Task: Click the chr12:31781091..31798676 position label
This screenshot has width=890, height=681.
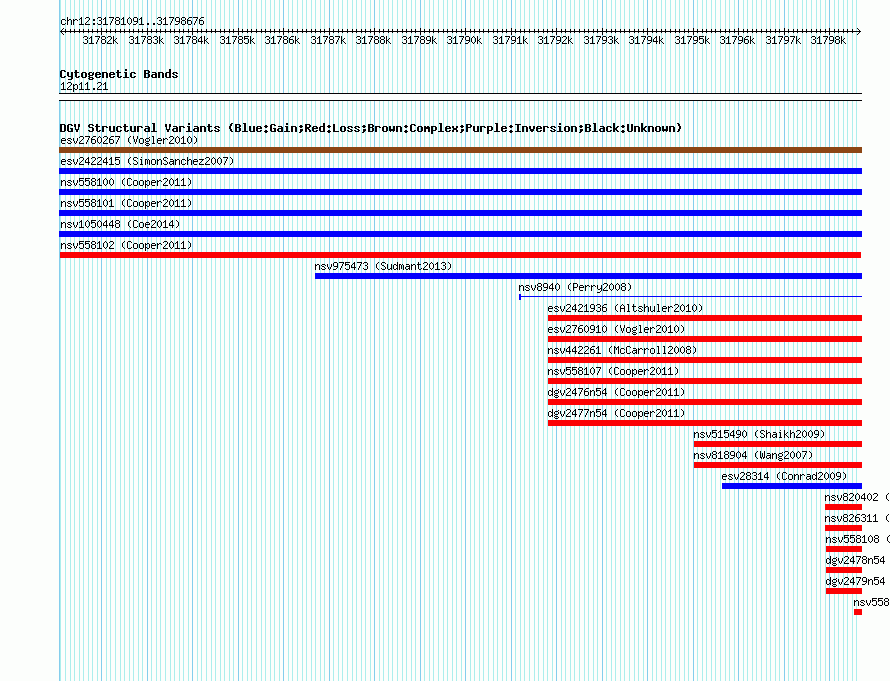Action: coord(132,21)
